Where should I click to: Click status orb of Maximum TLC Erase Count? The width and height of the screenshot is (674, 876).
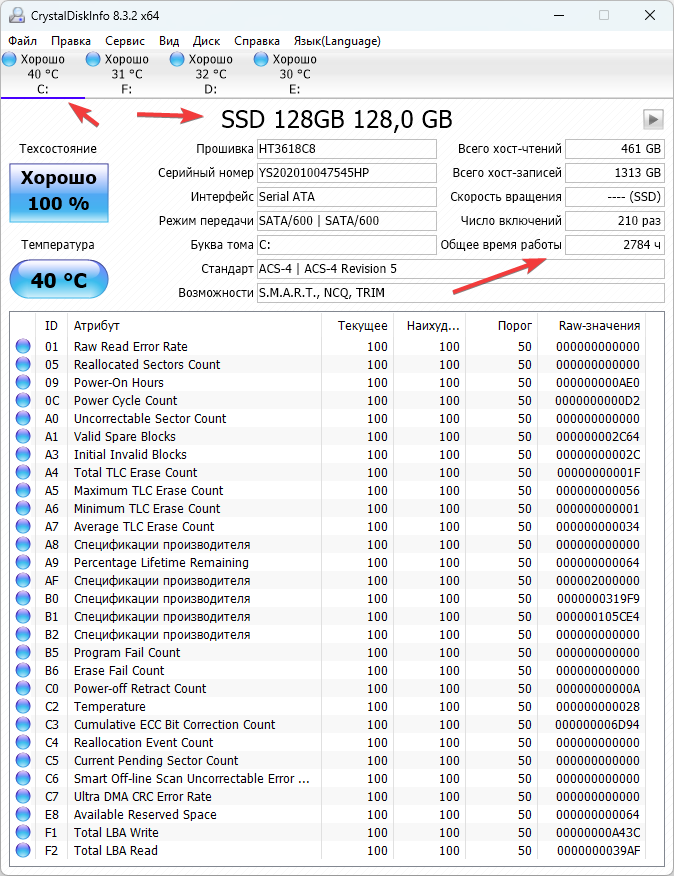point(23,491)
